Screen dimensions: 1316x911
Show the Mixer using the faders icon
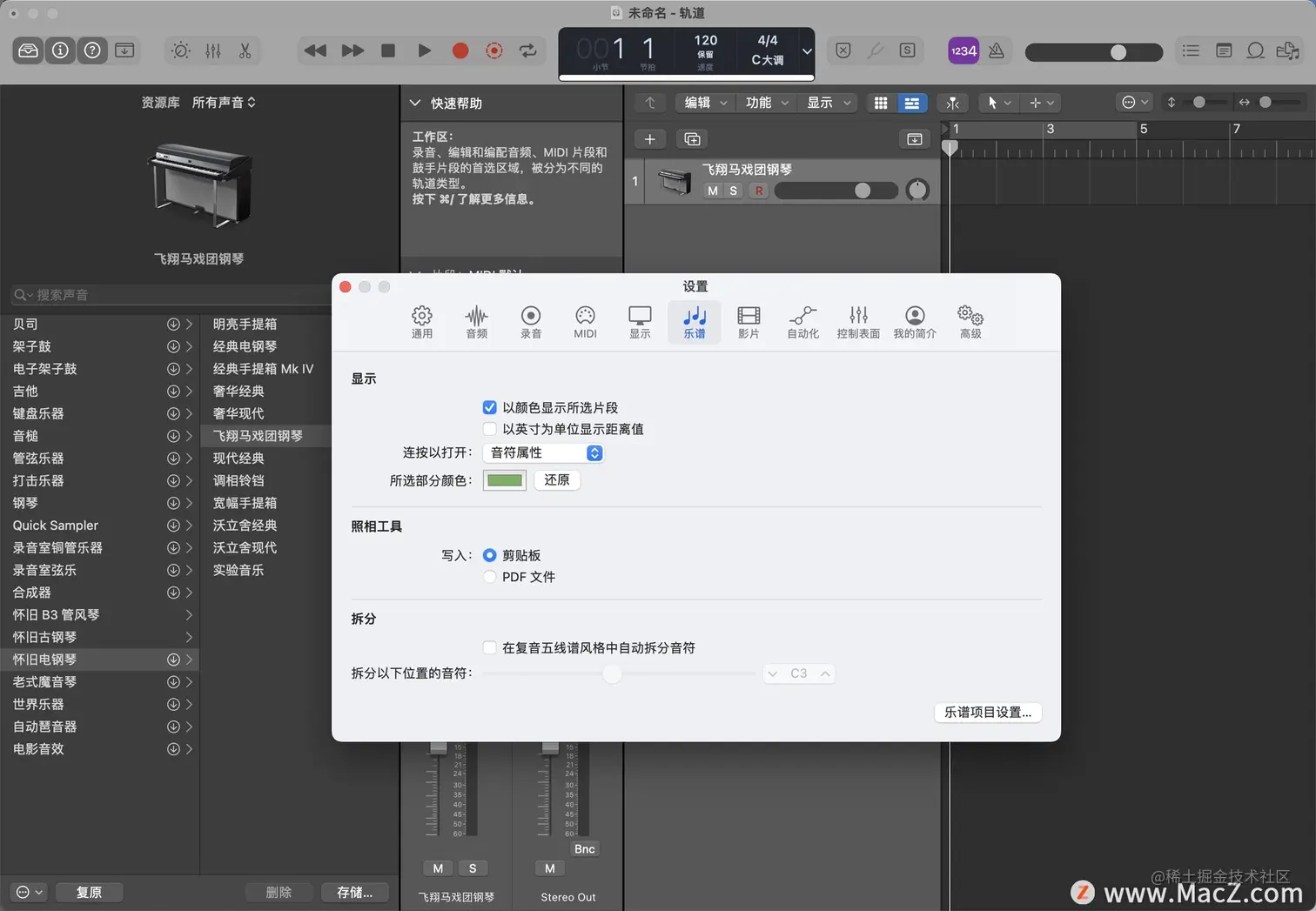point(213,50)
